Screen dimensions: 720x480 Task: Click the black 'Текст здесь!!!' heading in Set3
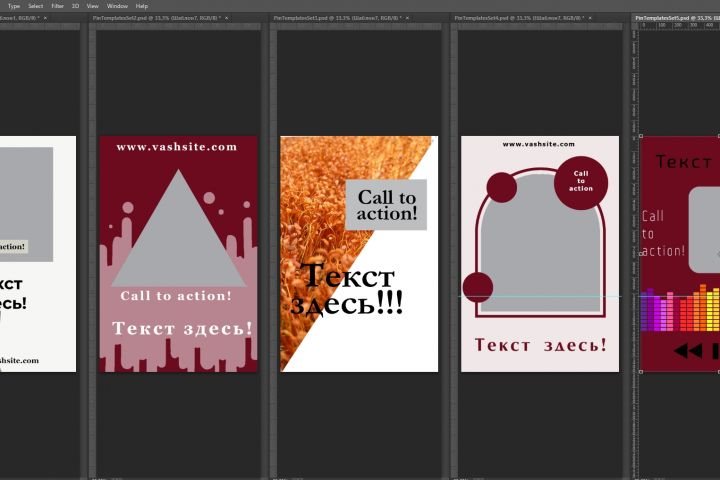tap(348, 289)
